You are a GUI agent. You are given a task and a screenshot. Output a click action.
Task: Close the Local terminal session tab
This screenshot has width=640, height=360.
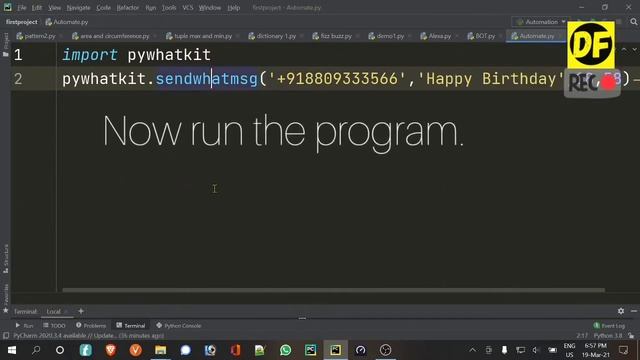click(x=67, y=311)
